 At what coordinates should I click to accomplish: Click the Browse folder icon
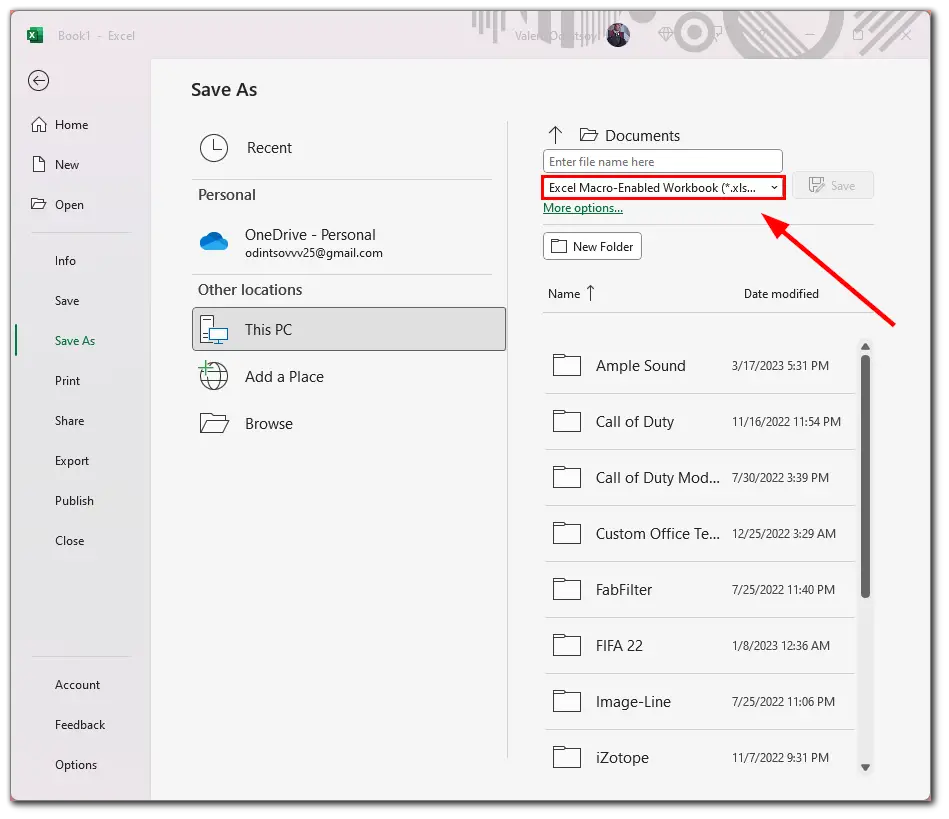tap(214, 423)
